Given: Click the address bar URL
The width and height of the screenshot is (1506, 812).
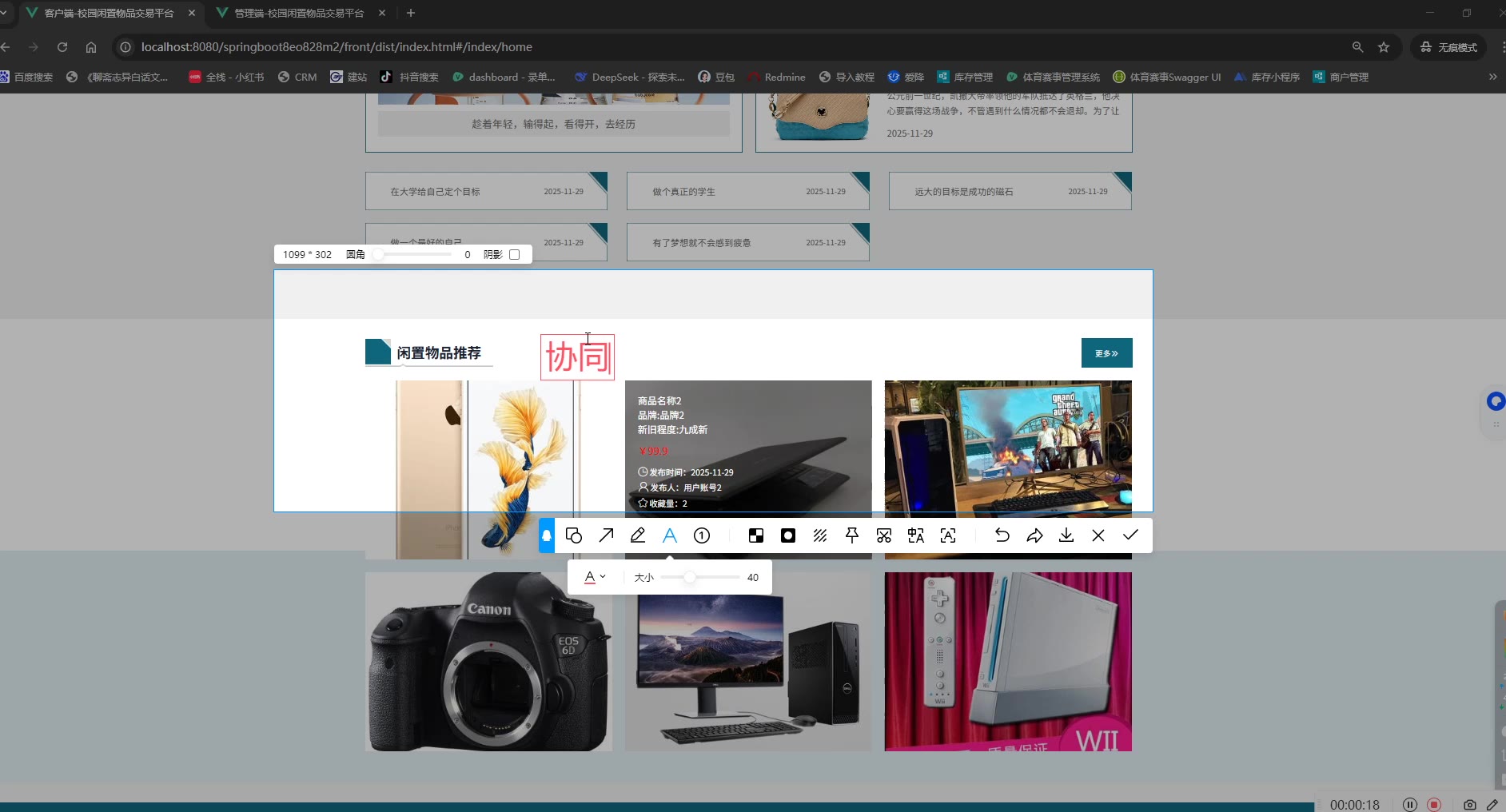Looking at the screenshot, I should coord(337,47).
